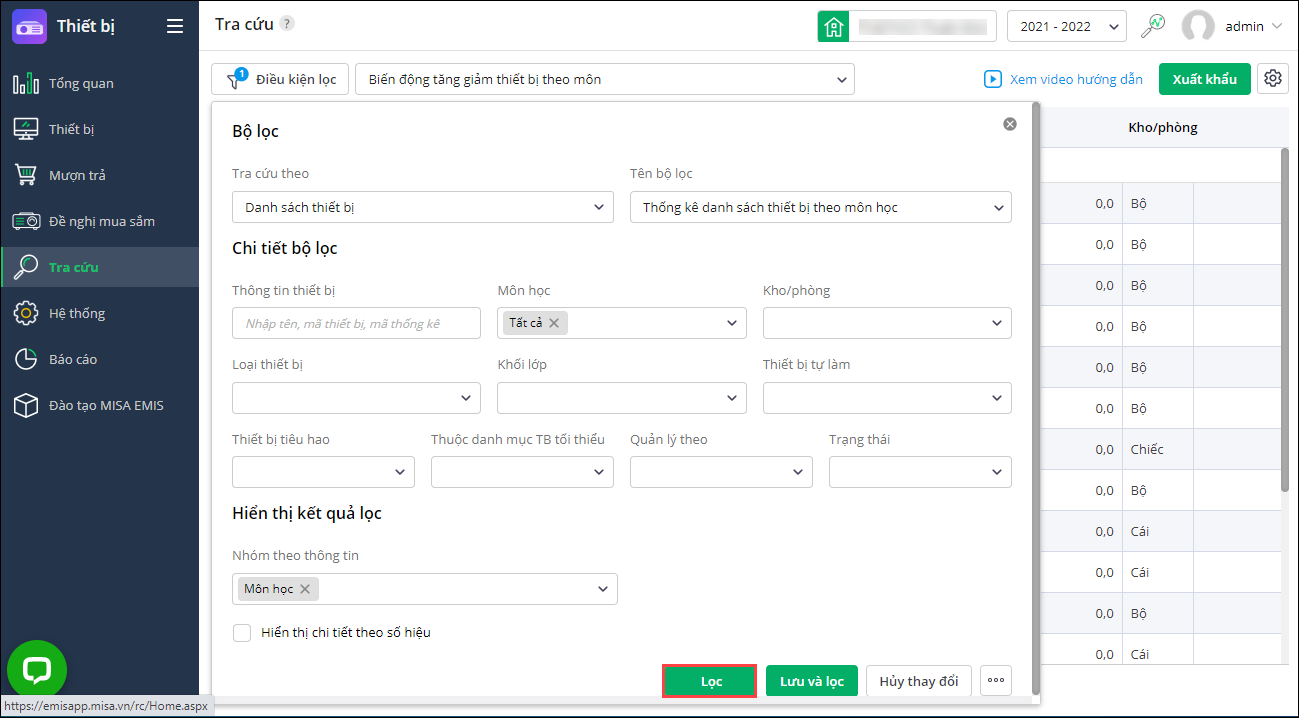Click the Thiết bị monitor icon
The image size is (1299, 718).
(x=26, y=129)
